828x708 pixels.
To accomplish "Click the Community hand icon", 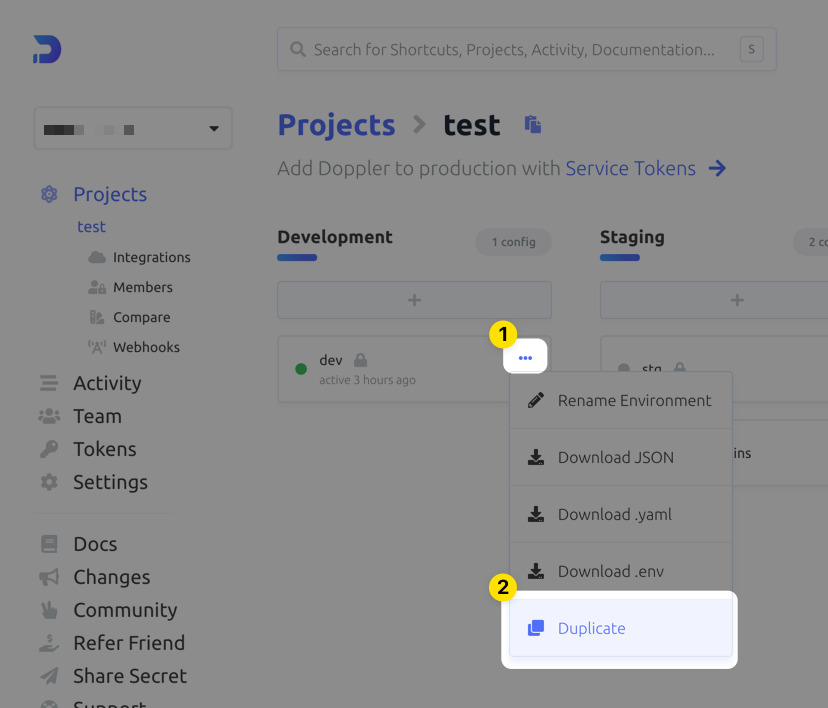I will pyautogui.click(x=49, y=610).
